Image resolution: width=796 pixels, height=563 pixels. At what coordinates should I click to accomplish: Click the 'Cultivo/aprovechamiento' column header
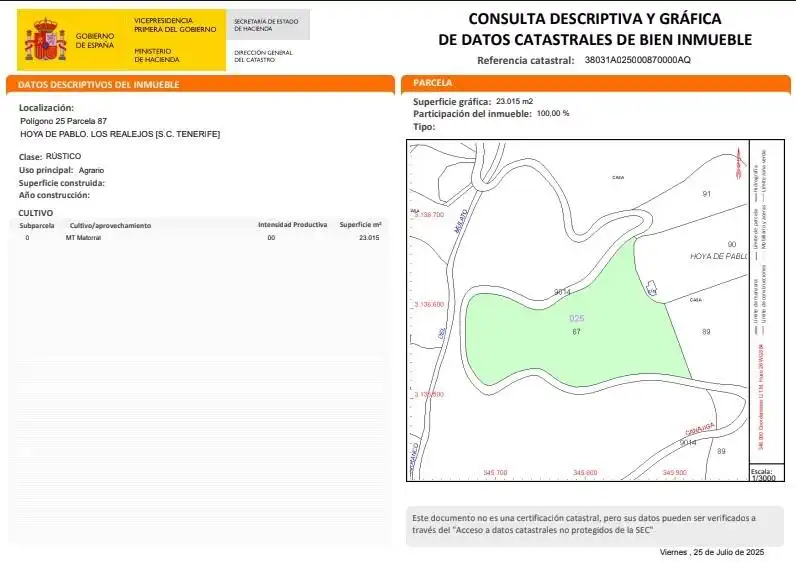(110, 225)
